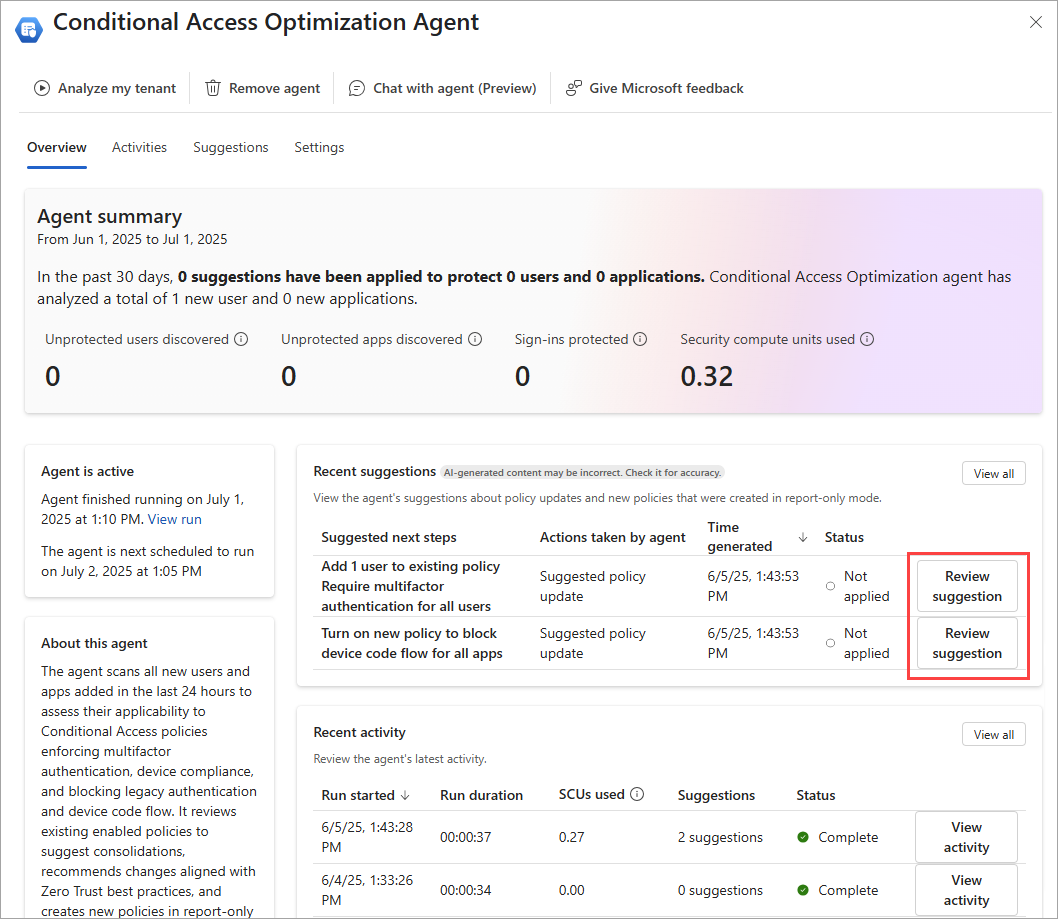1058x919 pixels.
Task: Open Give Microsoft feedback
Action: [655, 88]
